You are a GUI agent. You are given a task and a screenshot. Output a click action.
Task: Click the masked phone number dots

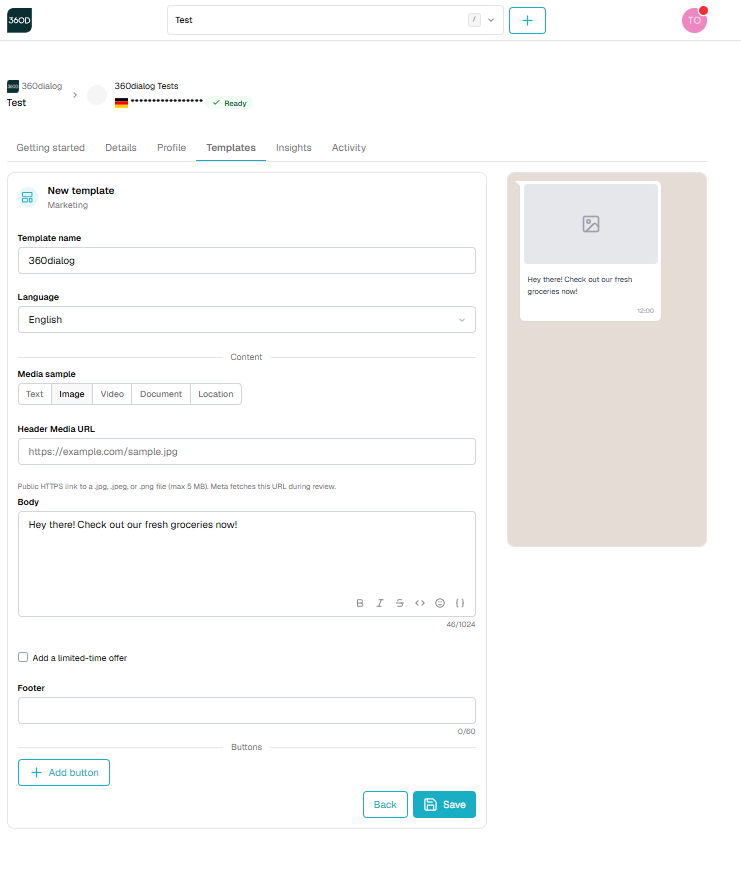167,101
